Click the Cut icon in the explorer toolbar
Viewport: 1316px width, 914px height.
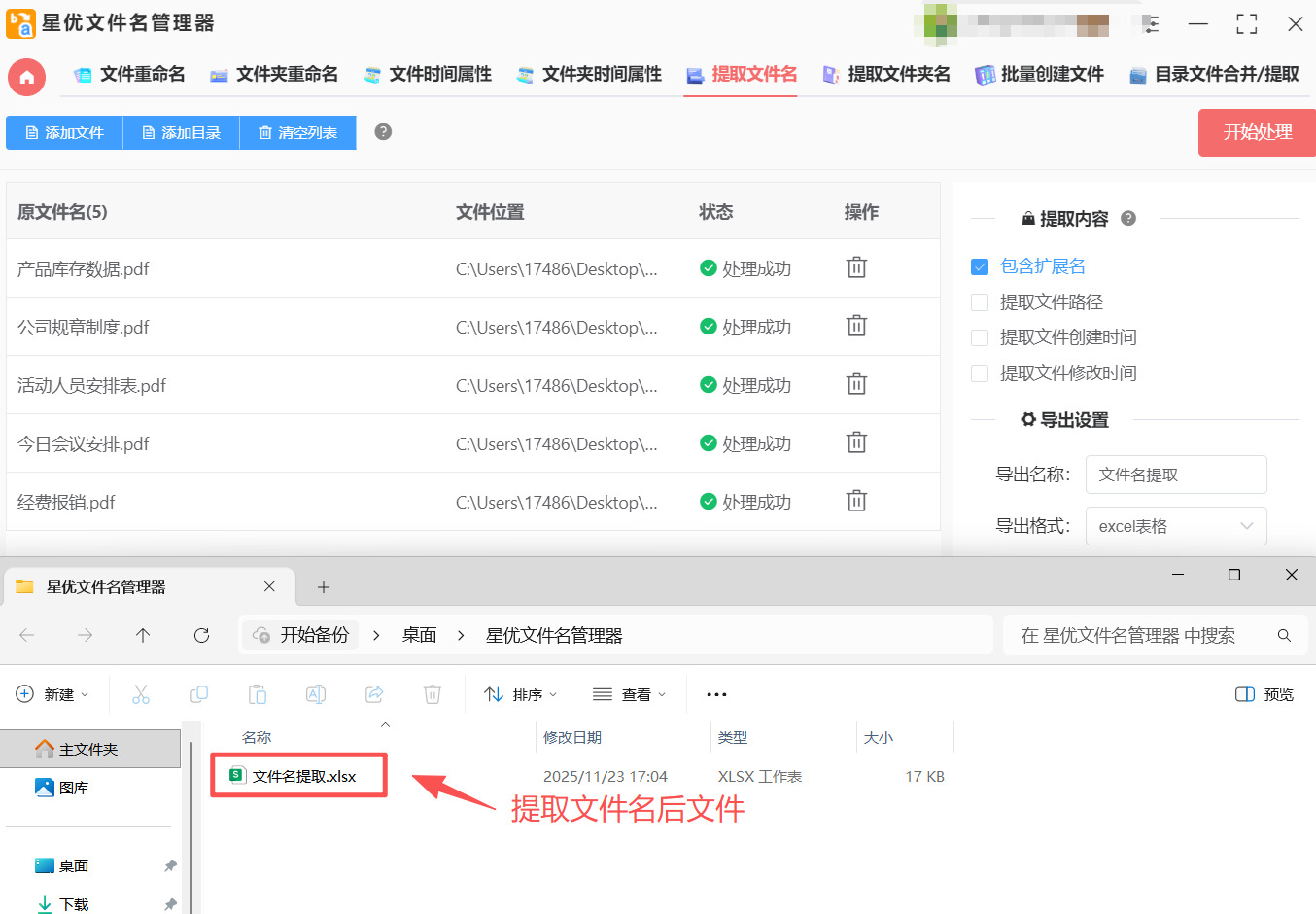coord(141,694)
